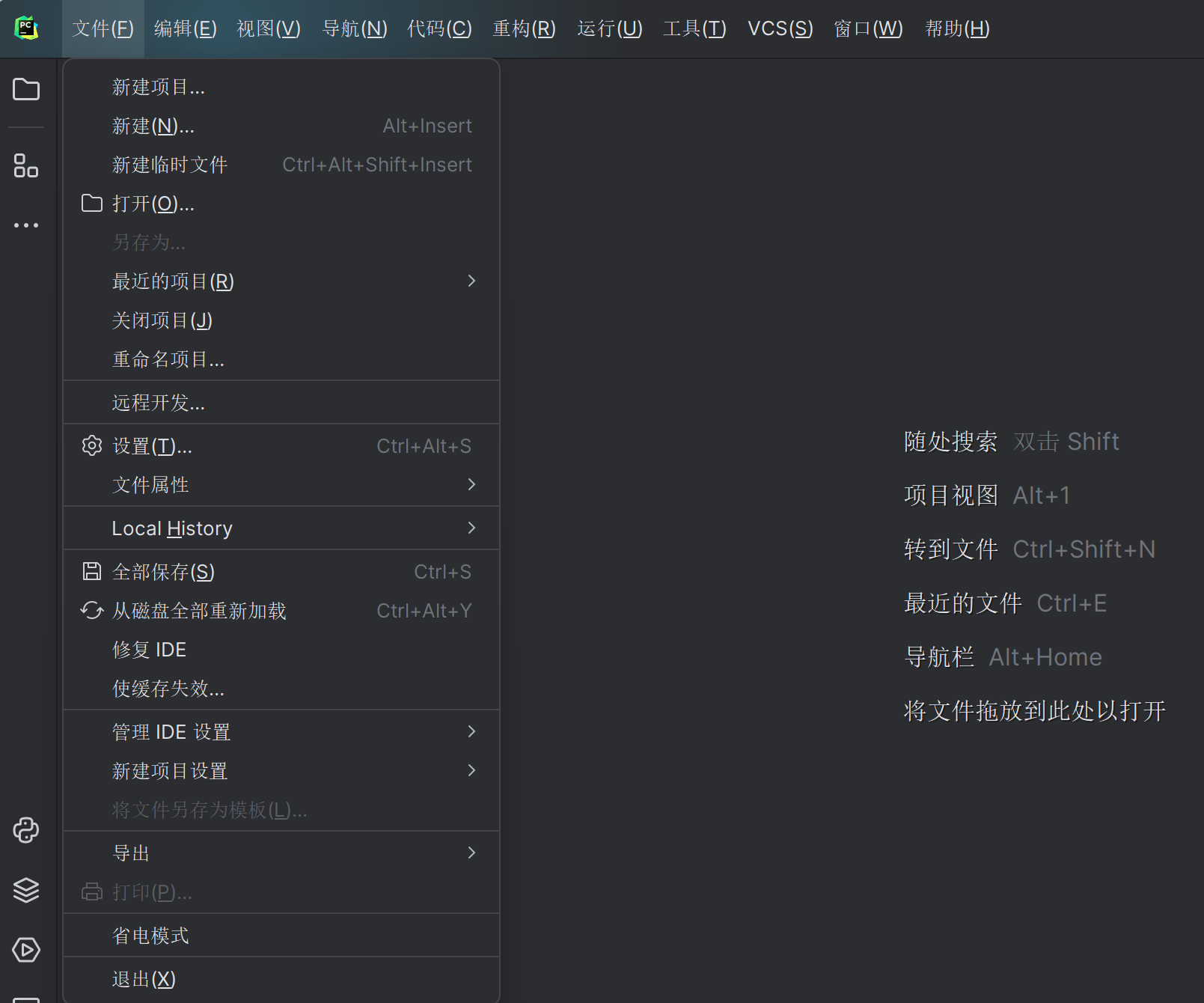Click the 最近的文件 hint text
This screenshot has height=1003, width=1204.
[962, 603]
